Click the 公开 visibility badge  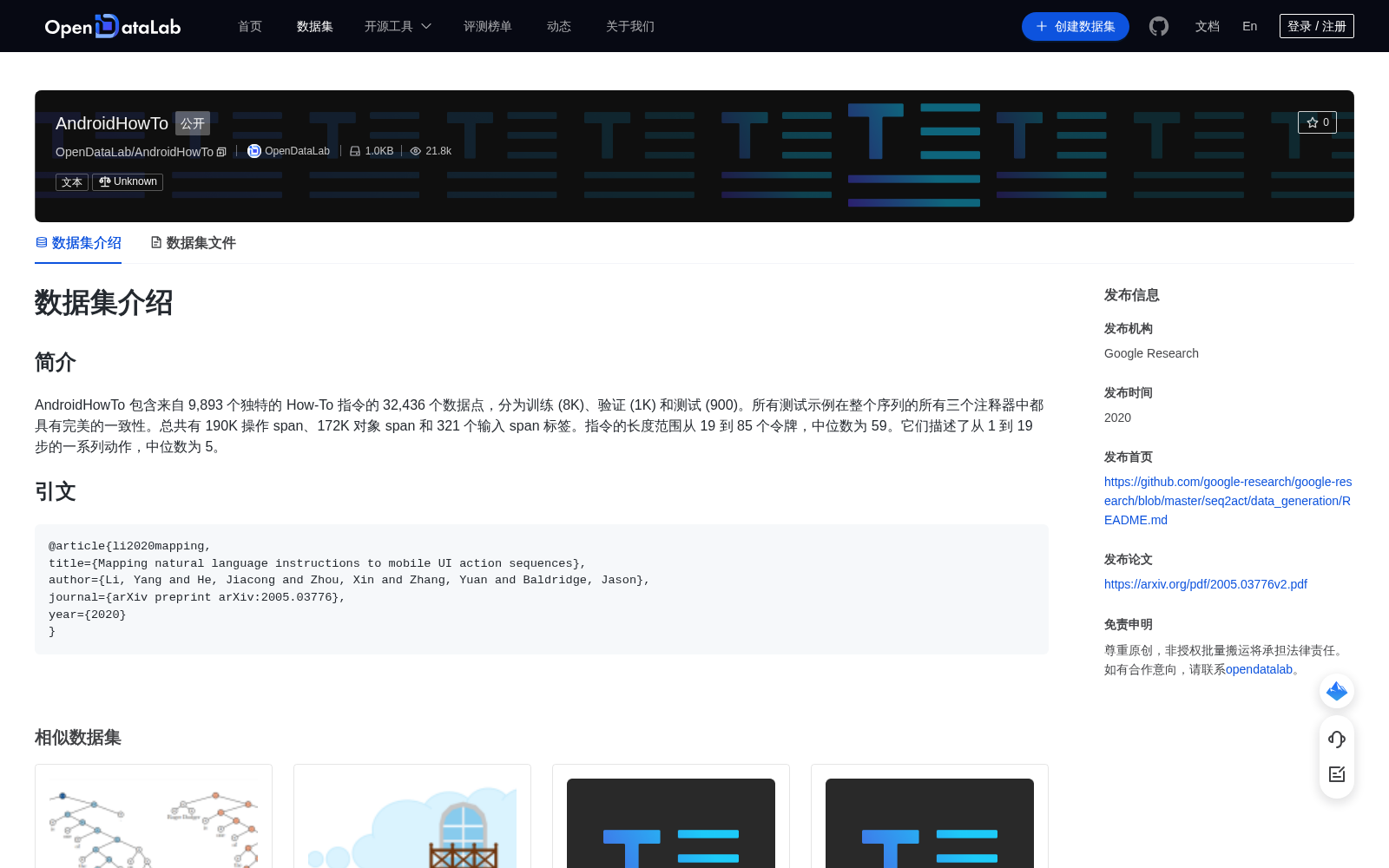pos(193,123)
